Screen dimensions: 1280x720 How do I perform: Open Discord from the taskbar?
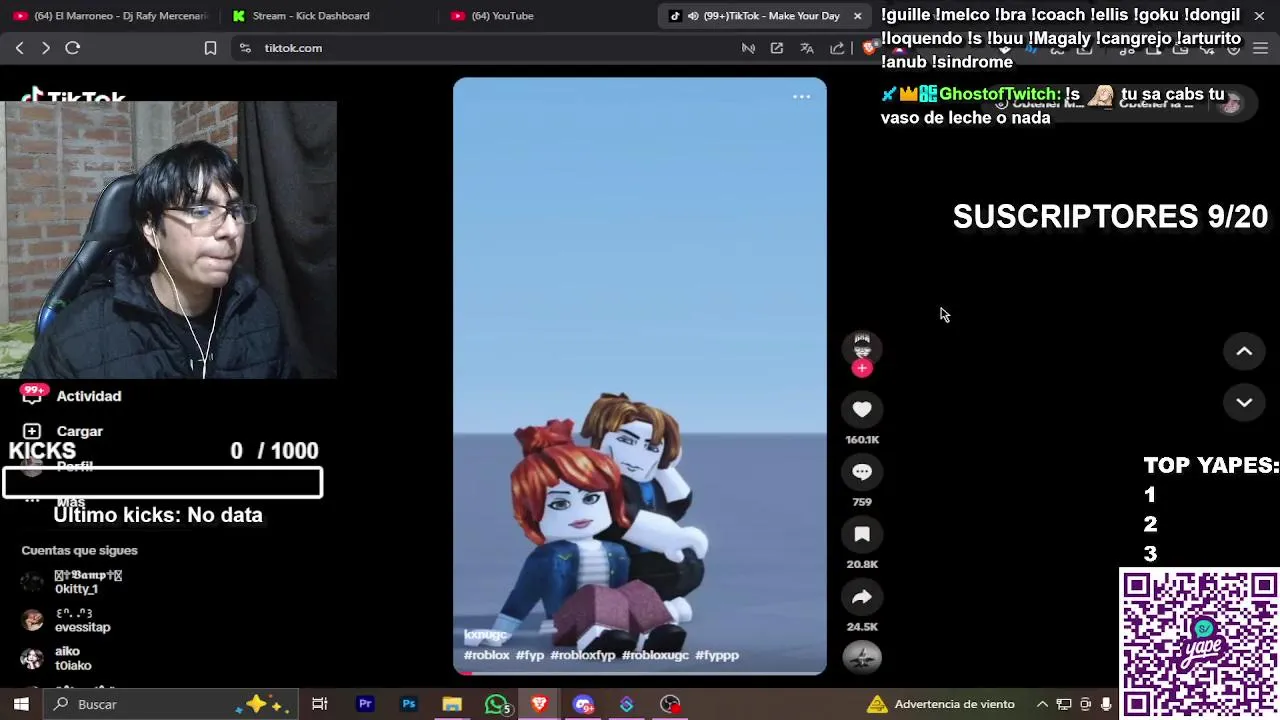point(583,704)
